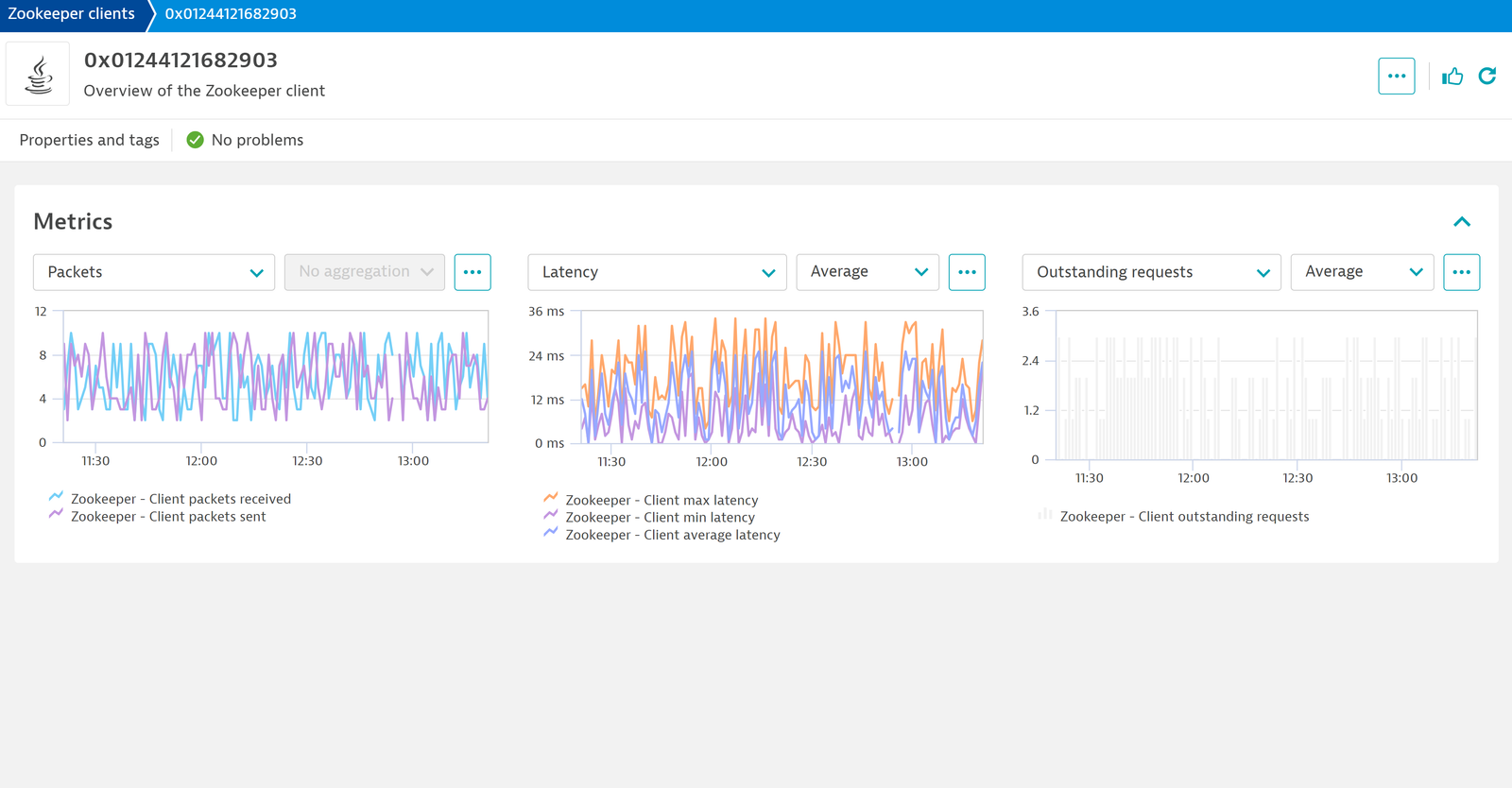Refresh the page with reload icon
The image size is (1512, 788).
pyautogui.click(x=1487, y=76)
